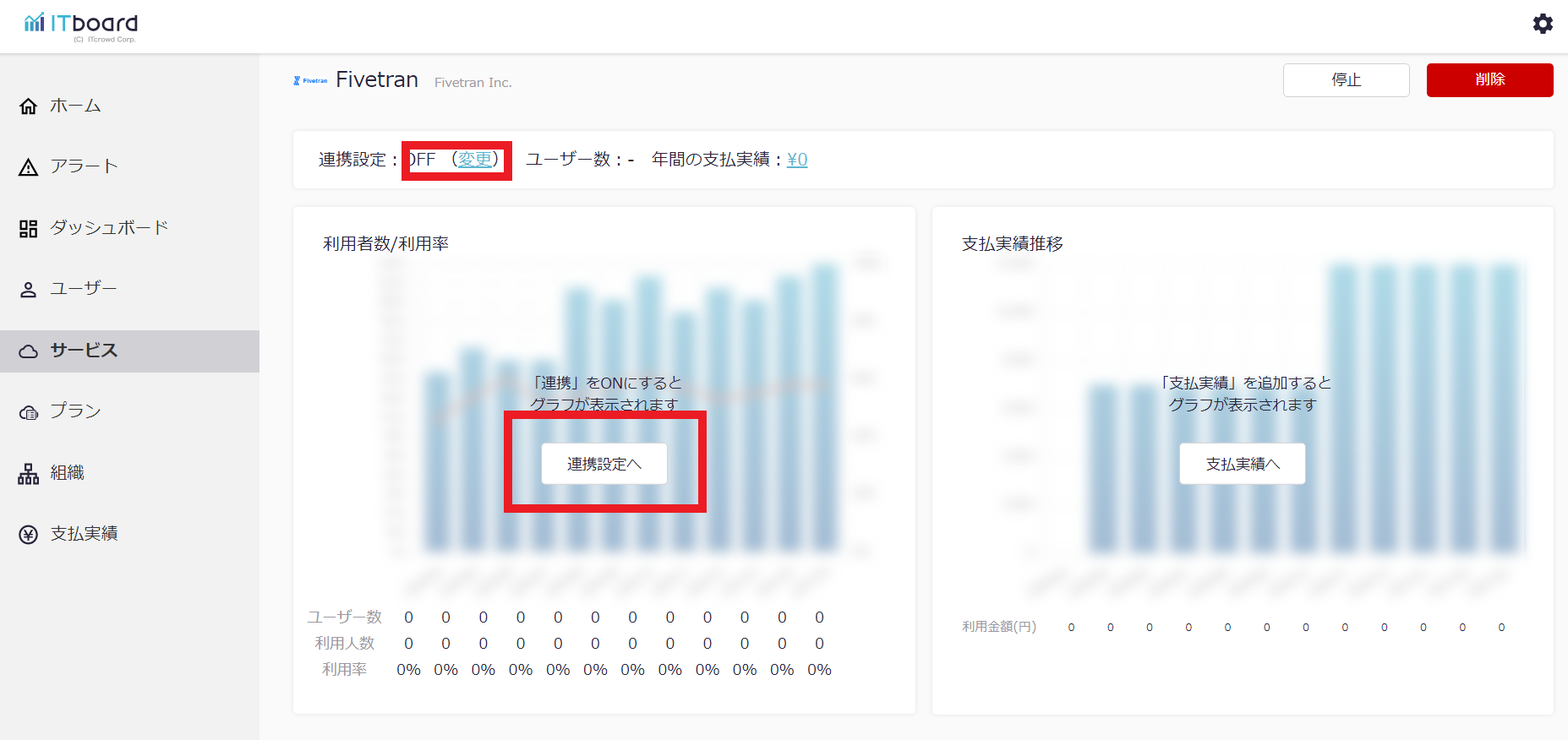1568x740 pixels.
Task: Click the user person icon
Action: (29, 290)
